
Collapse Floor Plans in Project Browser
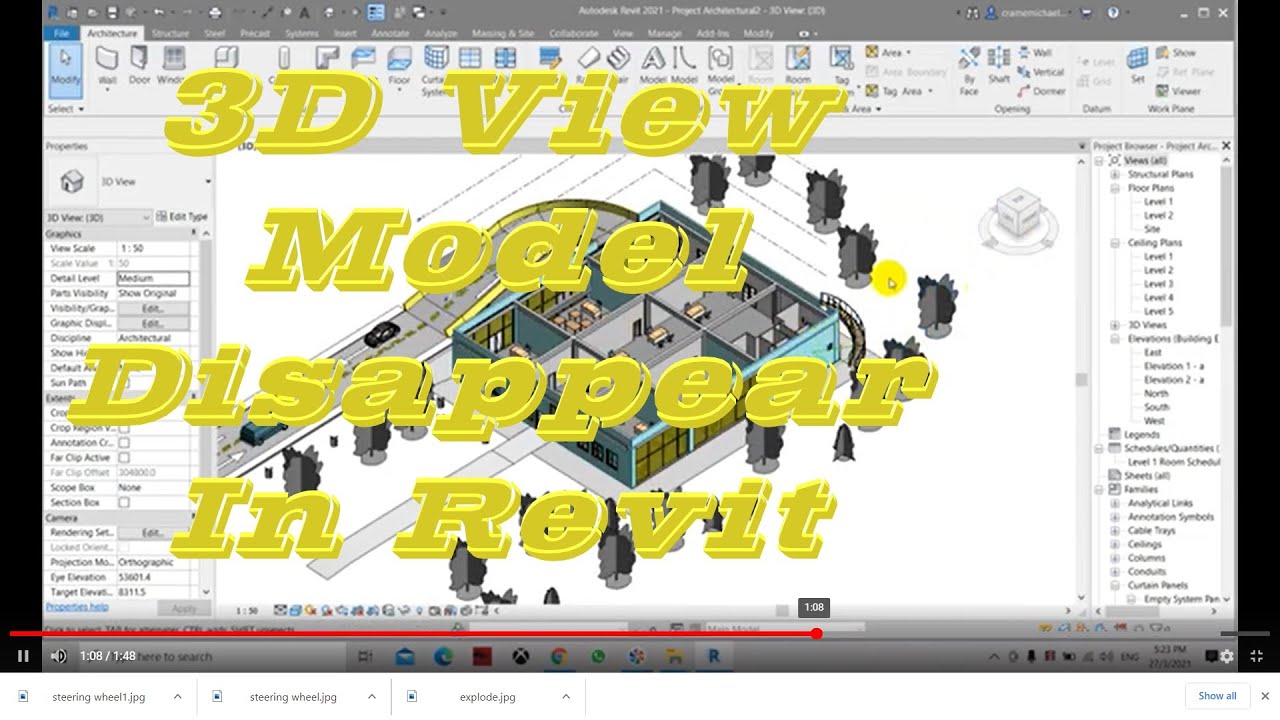[1115, 188]
